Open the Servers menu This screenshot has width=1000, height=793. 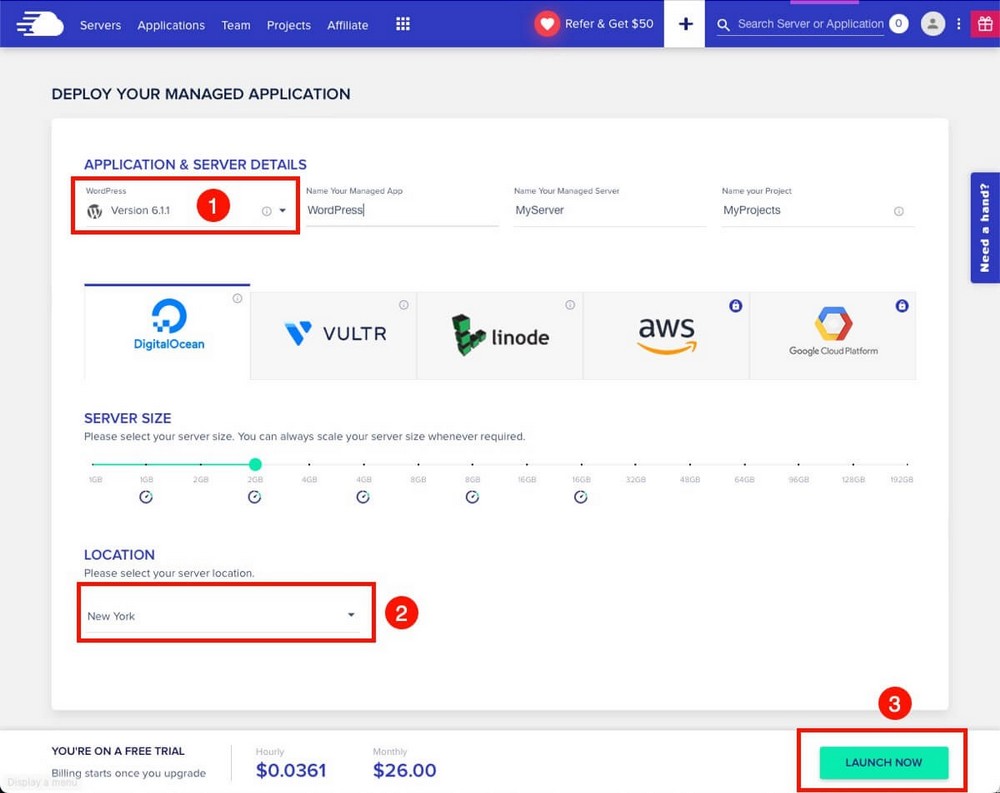100,25
